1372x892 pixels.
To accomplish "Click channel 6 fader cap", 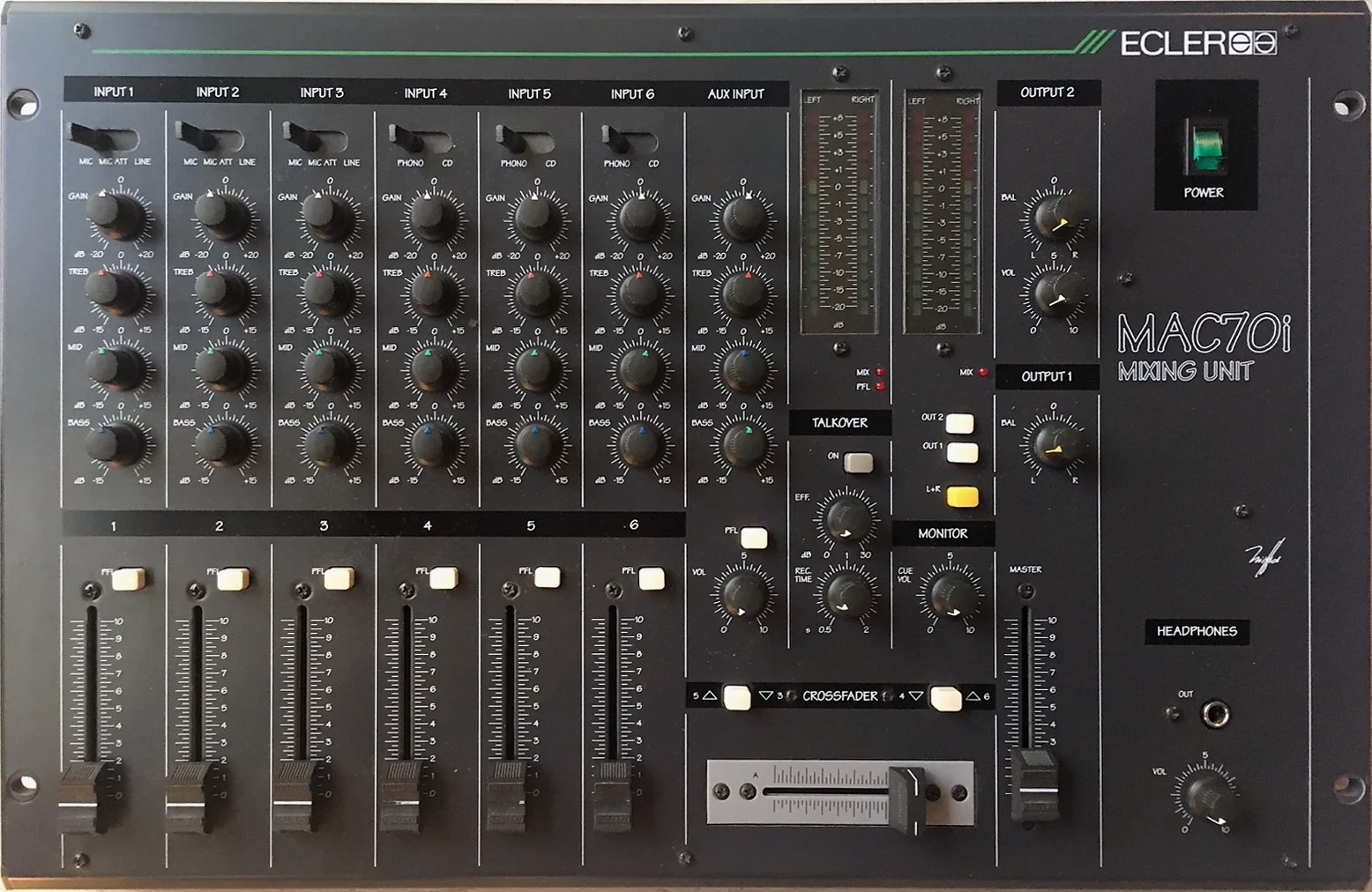I will tap(613, 796).
